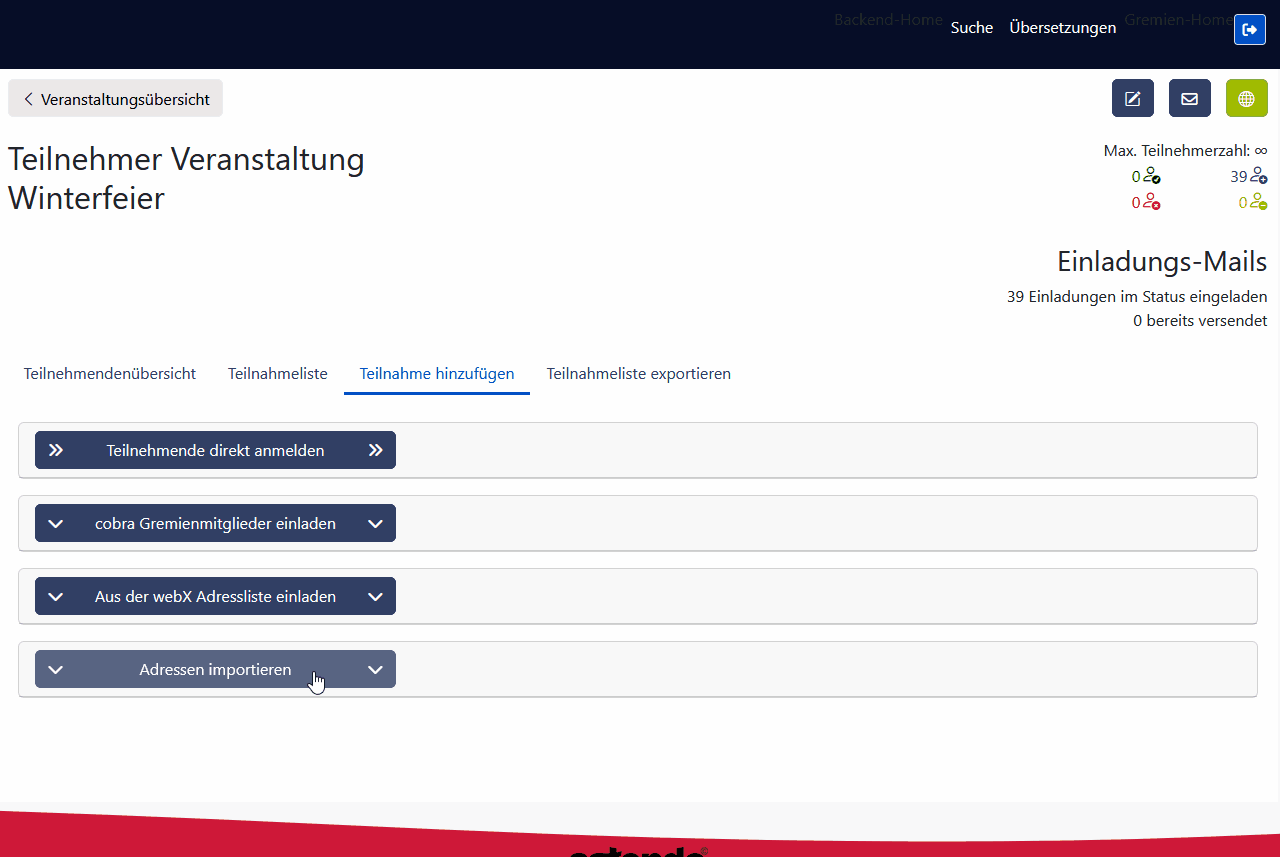Viewport: 1280px width, 857px height.
Task: Click the logout icon in the top bar
Action: pos(1250,29)
